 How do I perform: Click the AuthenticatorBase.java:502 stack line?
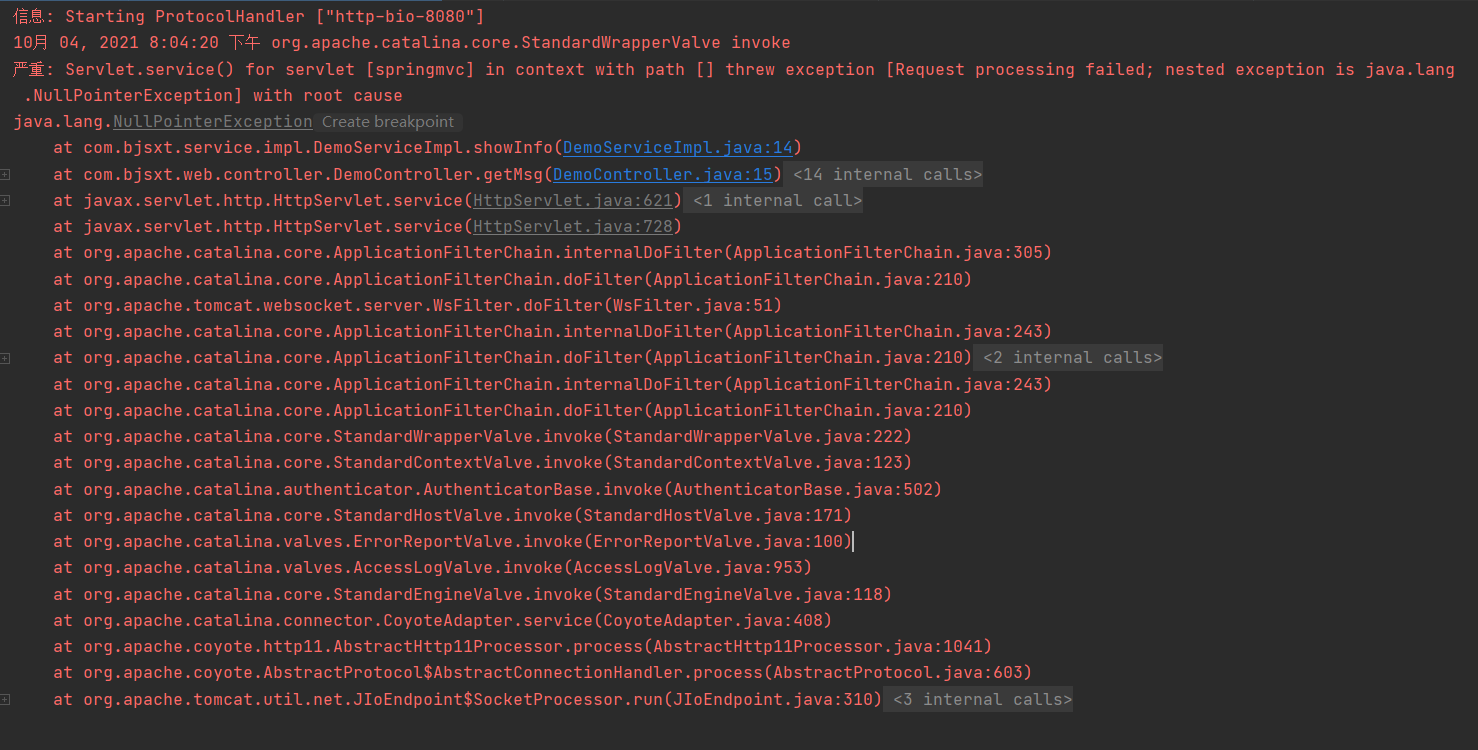tap(498, 490)
